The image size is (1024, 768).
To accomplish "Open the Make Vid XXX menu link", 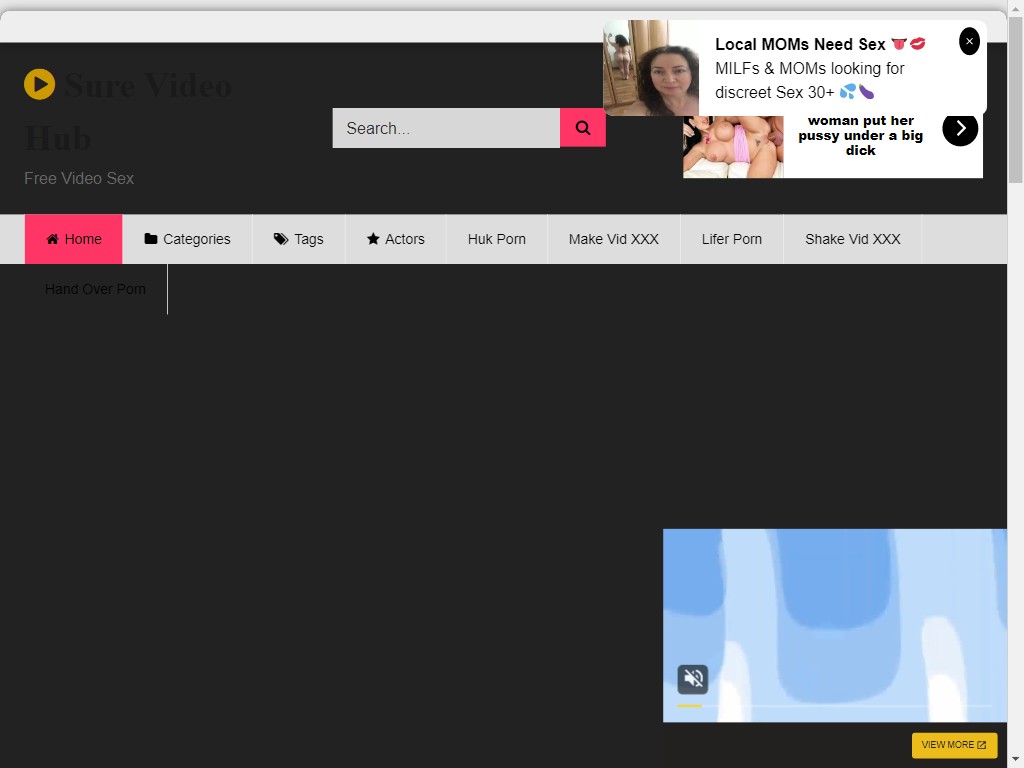I will click(x=614, y=239).
